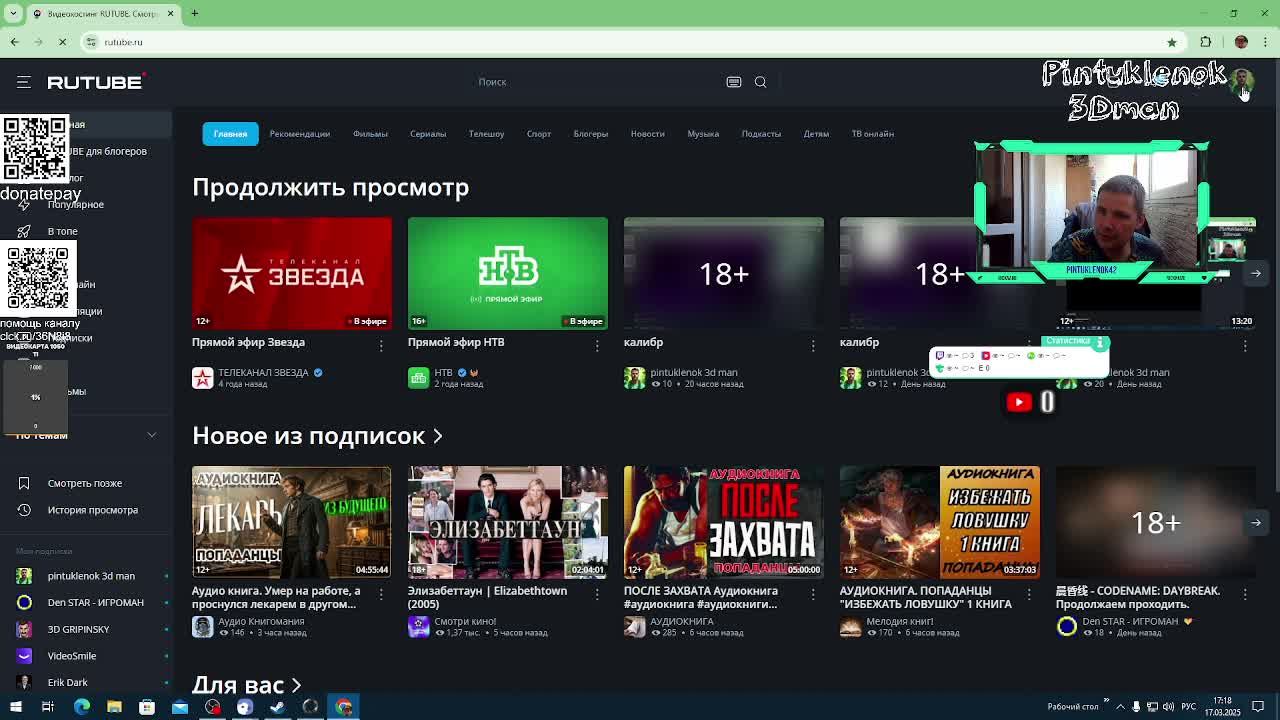1280x720 pixels.
Task: Stop page loading in browser toolbar
Action: click(62, 42)
